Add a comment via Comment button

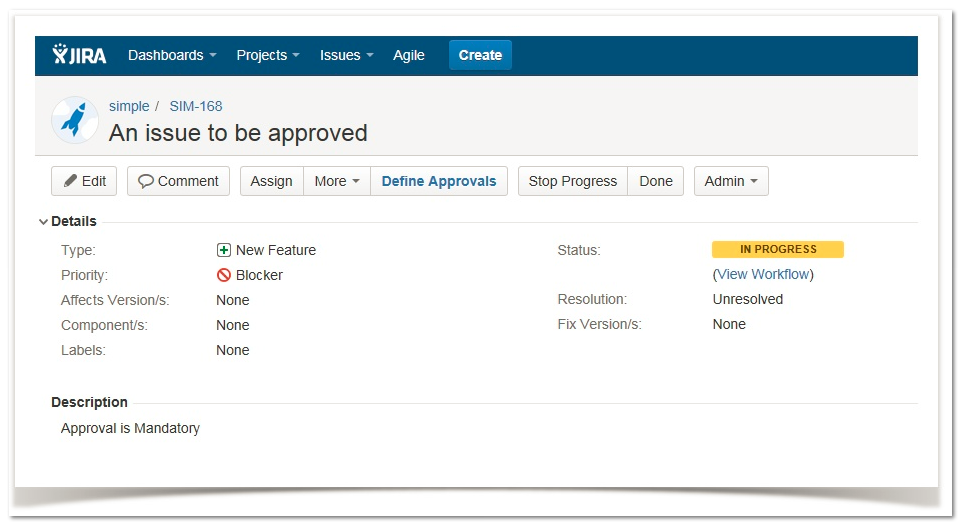coord(178,181)
